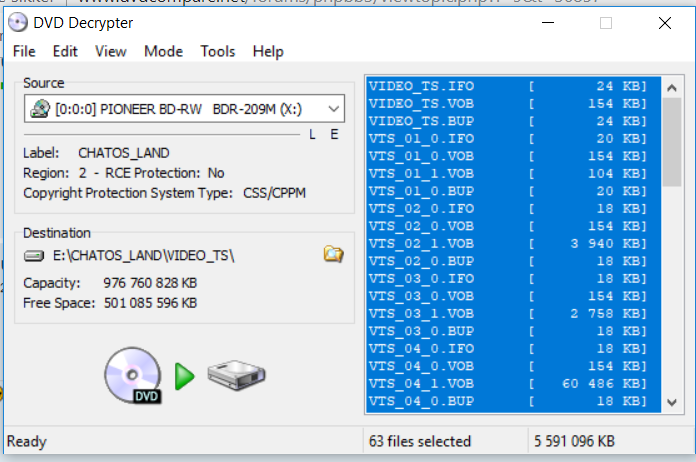This screenshot has width=696, height=462.
Task: Click the Free Space value 501 085 596 KB
Action: (150, 303)
